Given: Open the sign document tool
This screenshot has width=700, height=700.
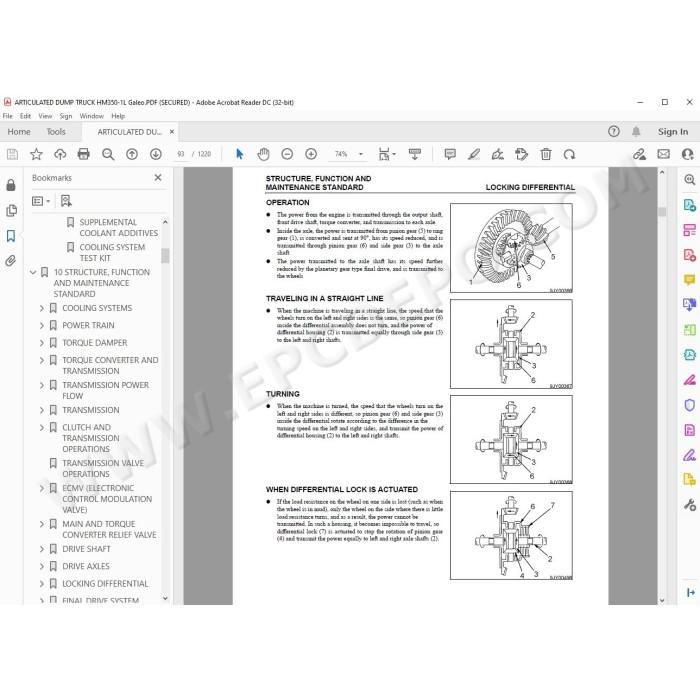Looking at the screenshot, I should click(x=497, y=154).
